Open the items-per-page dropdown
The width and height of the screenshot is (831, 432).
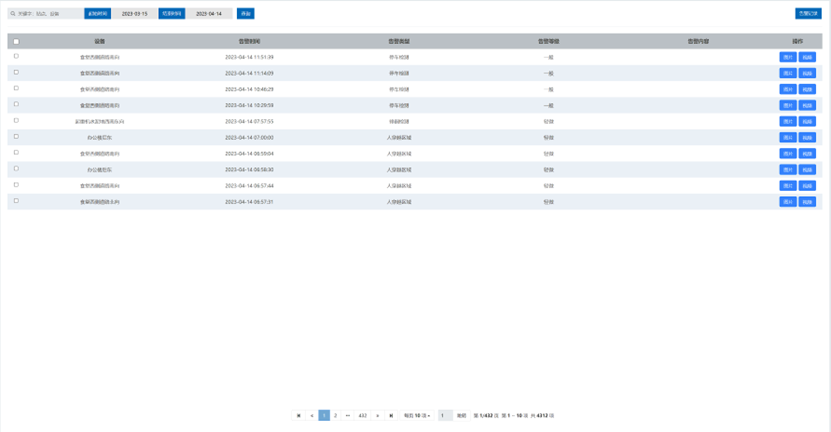coord(417,415)
